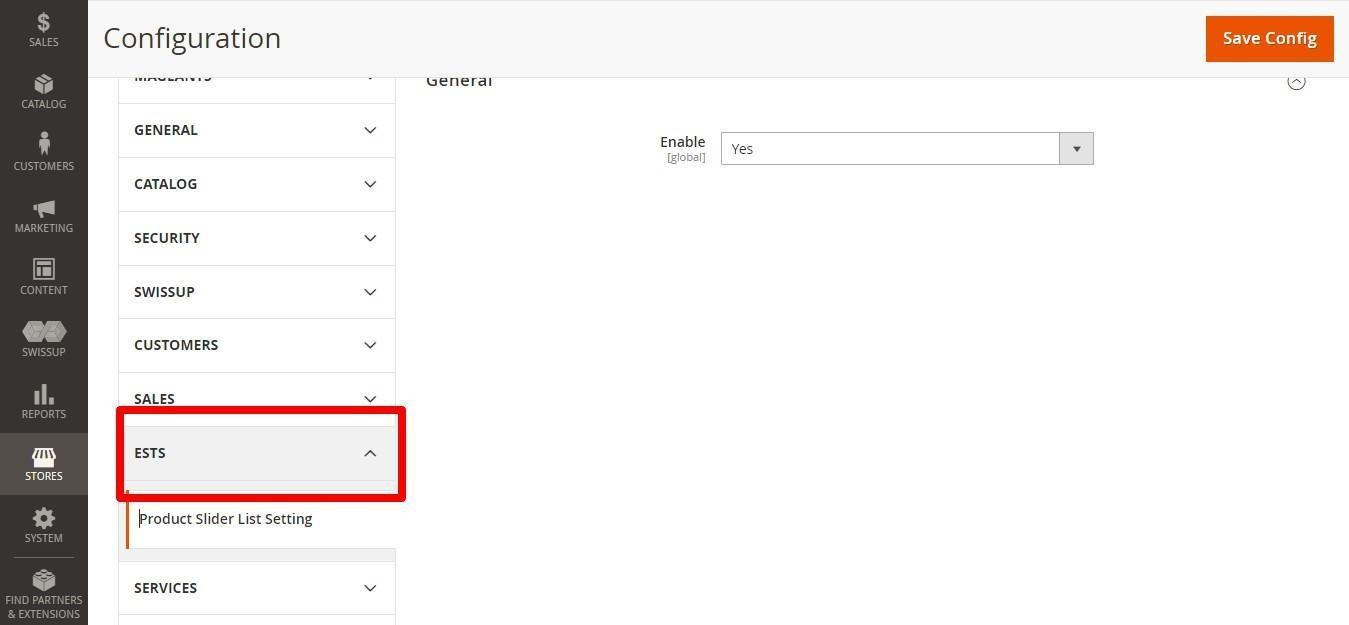
Task: Open the Marketing megaphone icon menu
Action: click(43, 215)
